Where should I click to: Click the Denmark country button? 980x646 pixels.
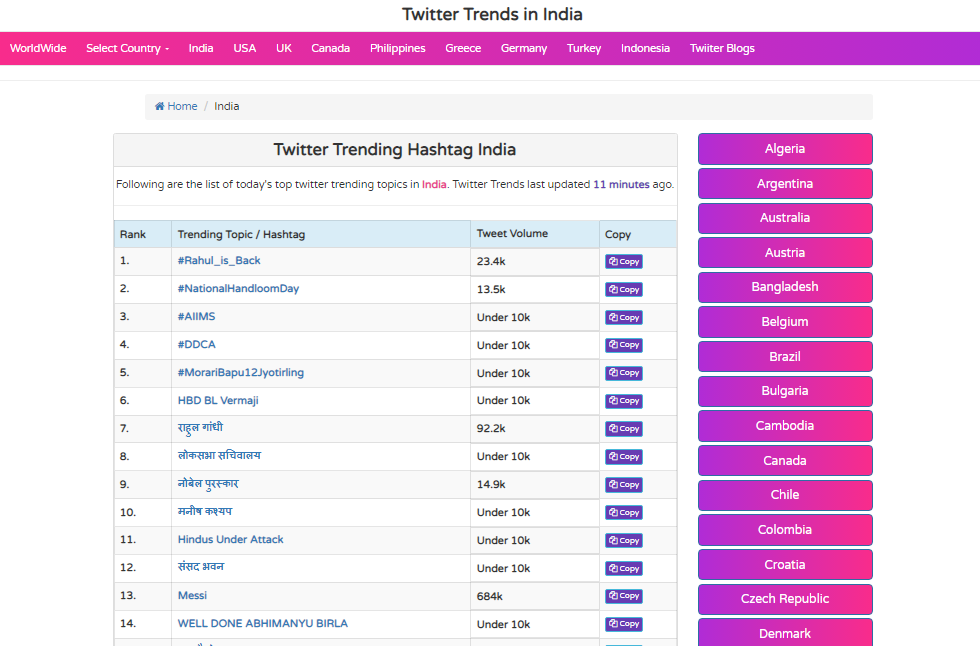tap(785, 632)
